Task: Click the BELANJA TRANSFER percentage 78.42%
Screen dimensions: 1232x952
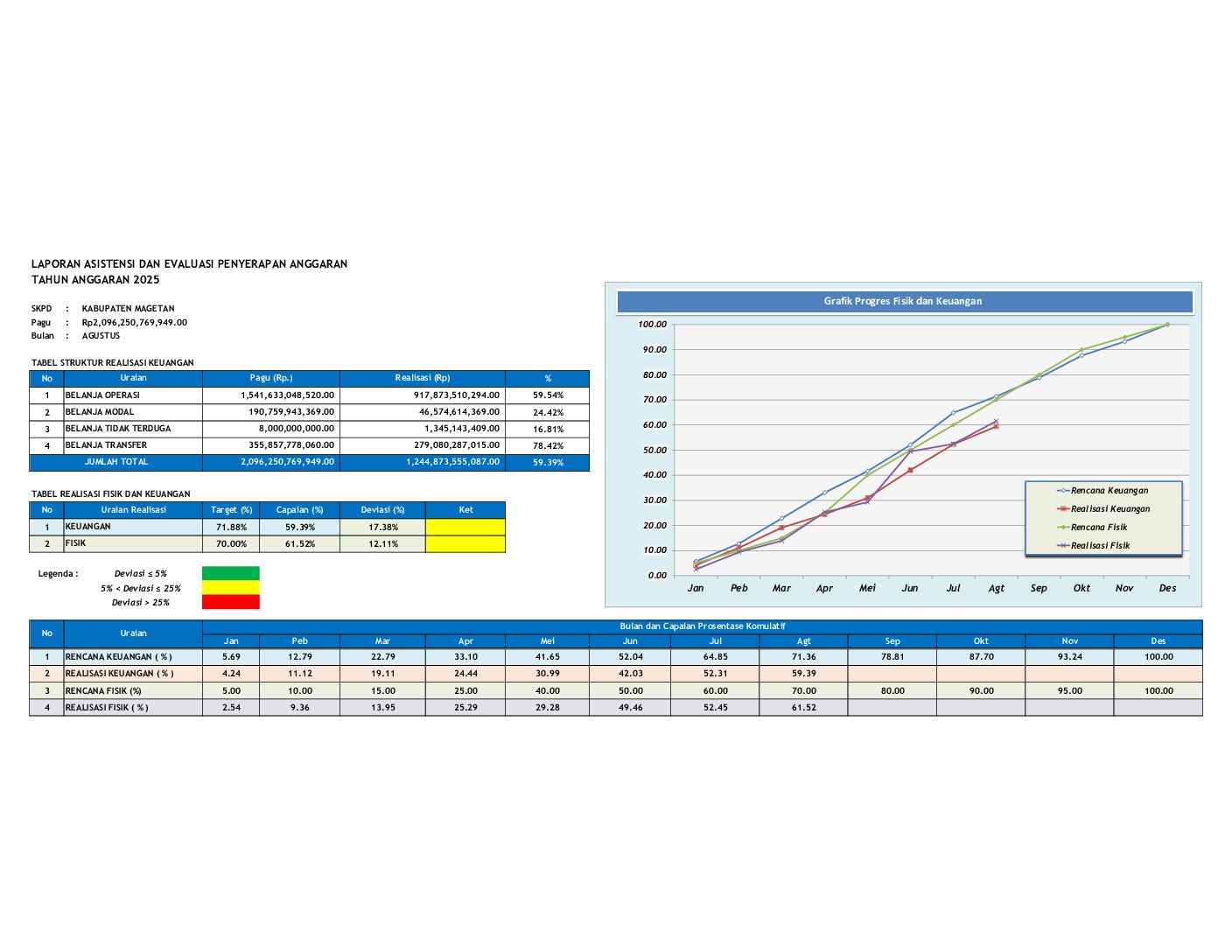Action: (548, 445)
